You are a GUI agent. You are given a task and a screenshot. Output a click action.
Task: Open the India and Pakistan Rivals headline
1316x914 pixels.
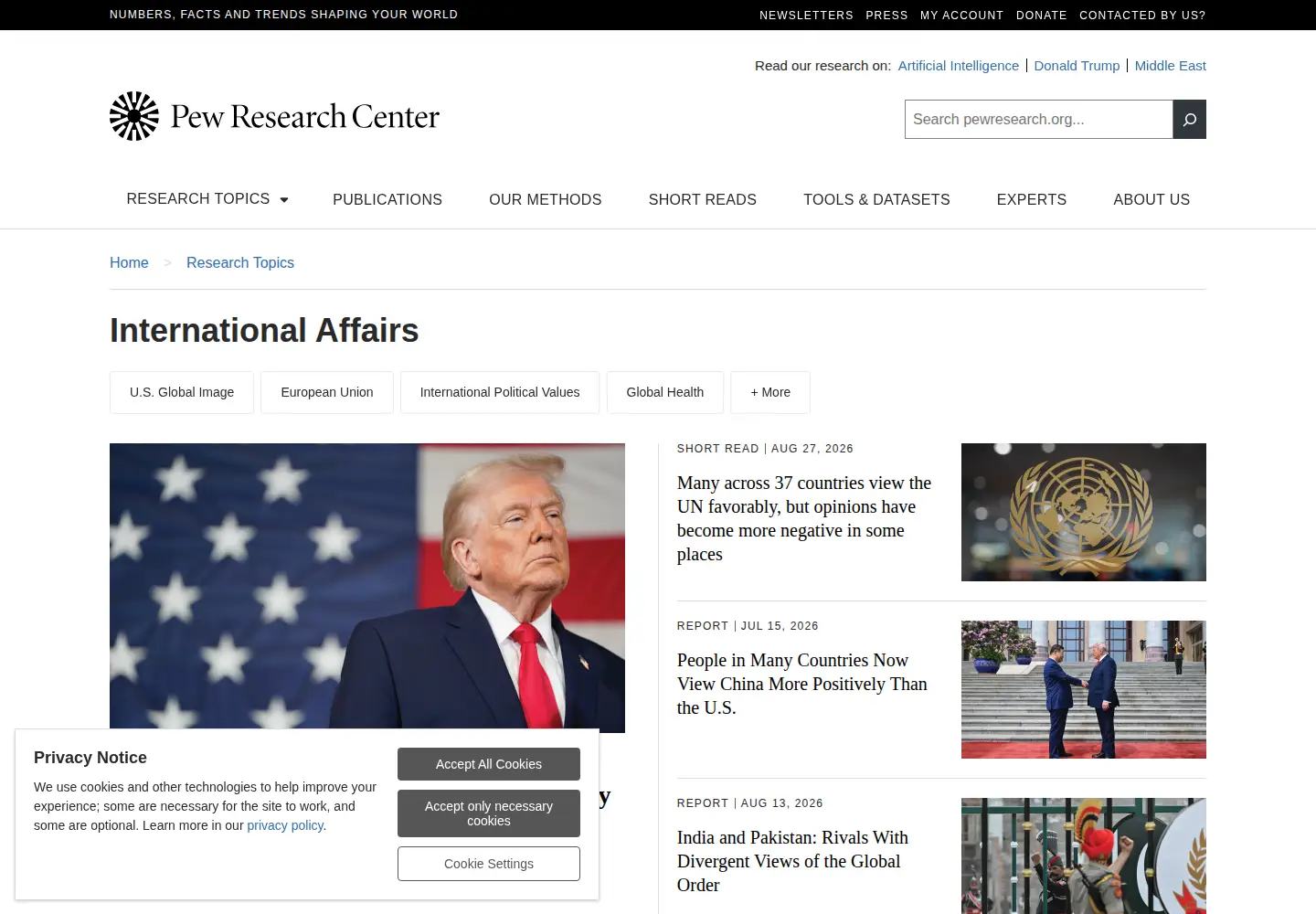tap(792, 861)
